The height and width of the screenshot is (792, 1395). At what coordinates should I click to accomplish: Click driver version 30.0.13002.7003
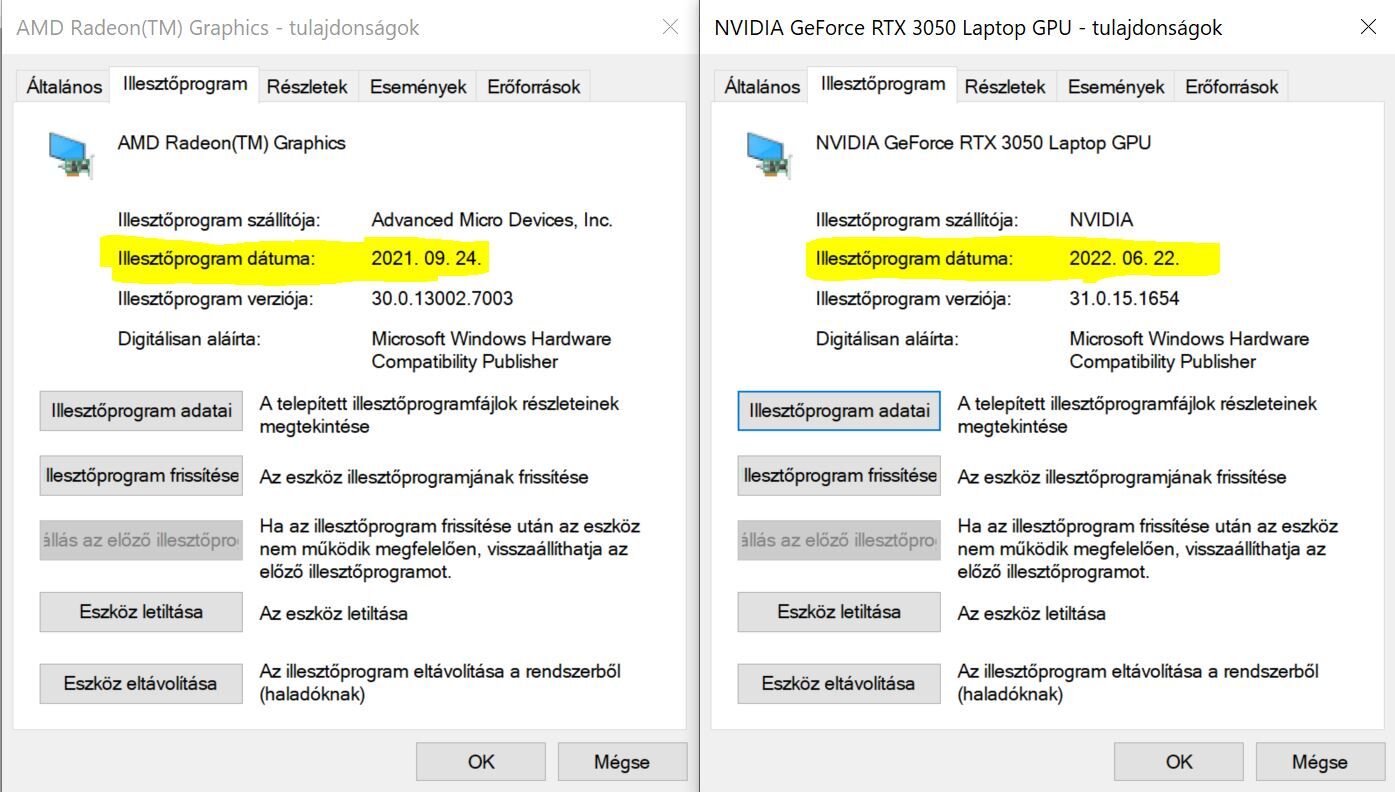coord(442,298)
